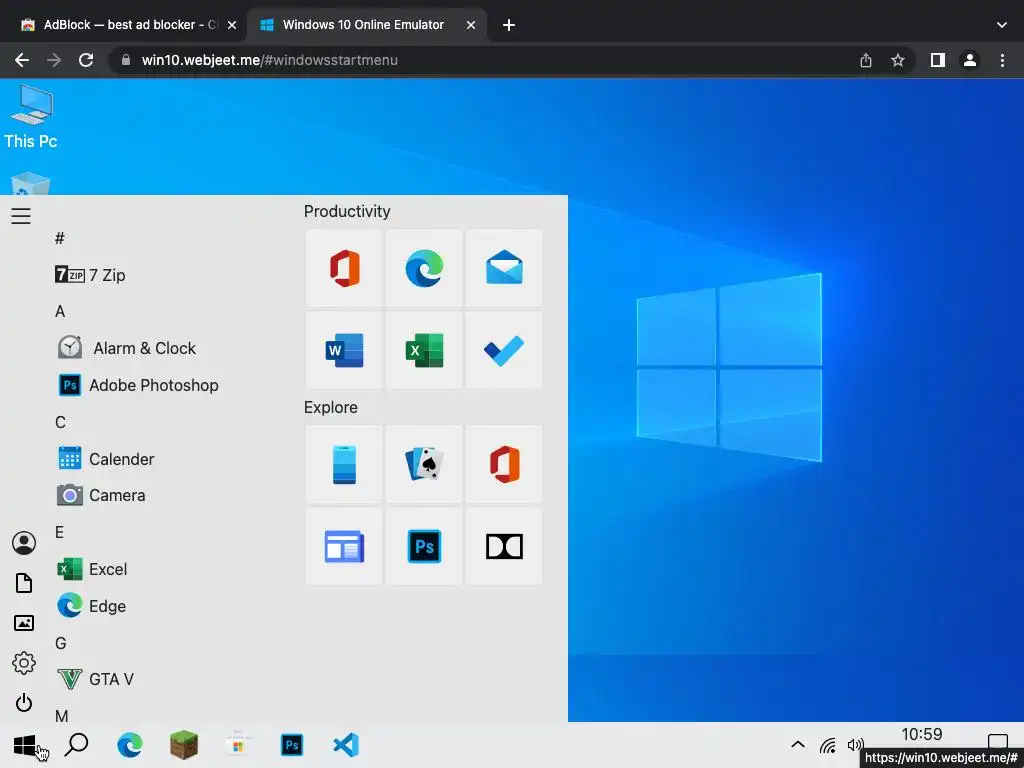Click the C letter header in app list
This screenshot has height=768, width=1024.
point(60,423)
